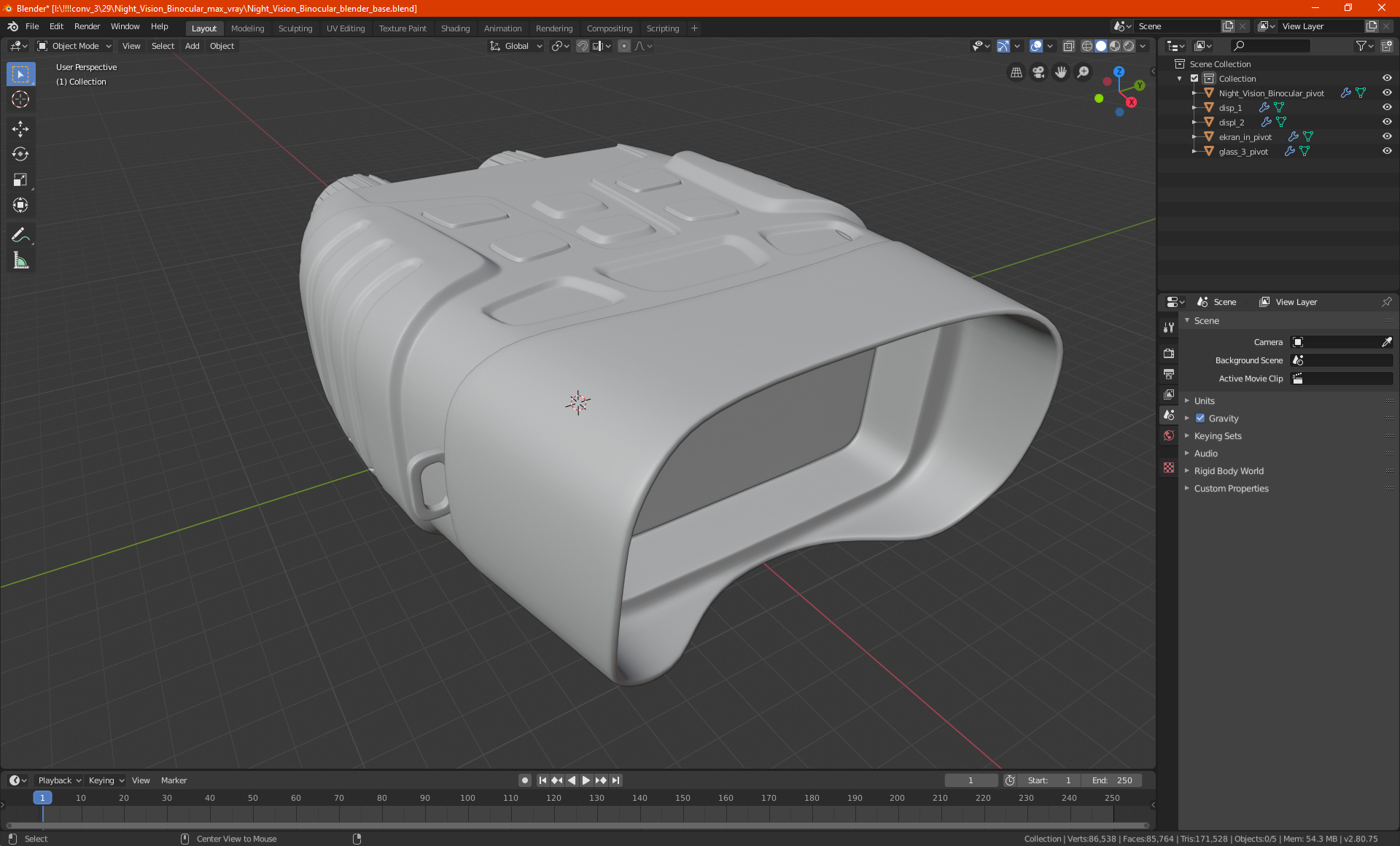Open the Render properties tab
The width and height of the screenshot is (1400, 846).
coord(1169,353)
